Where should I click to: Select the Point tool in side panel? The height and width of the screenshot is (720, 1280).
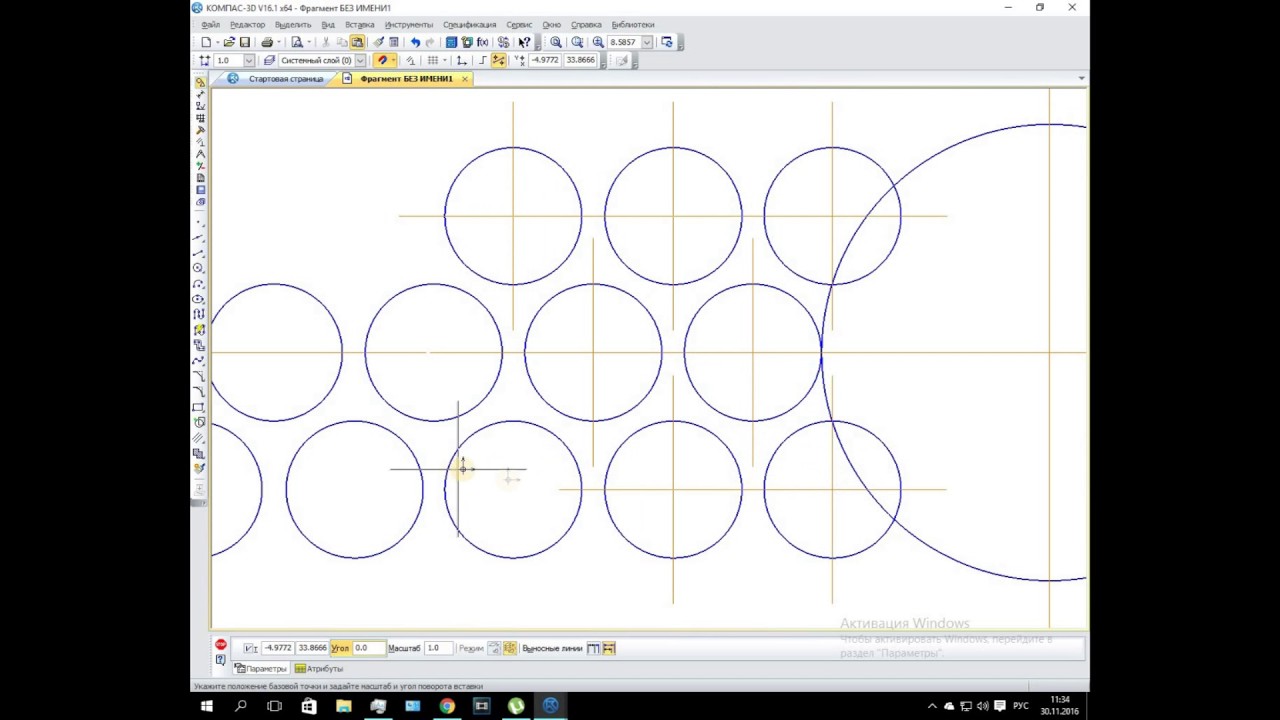click(200, 222)
